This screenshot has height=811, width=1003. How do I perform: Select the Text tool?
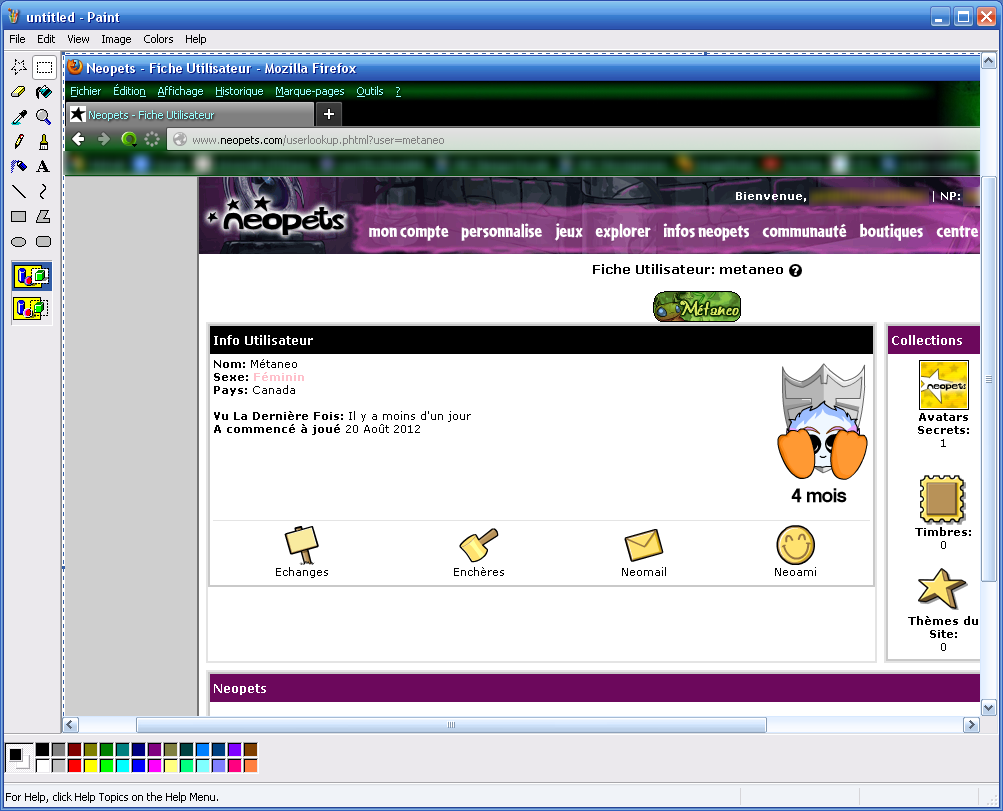coord(43,166)
